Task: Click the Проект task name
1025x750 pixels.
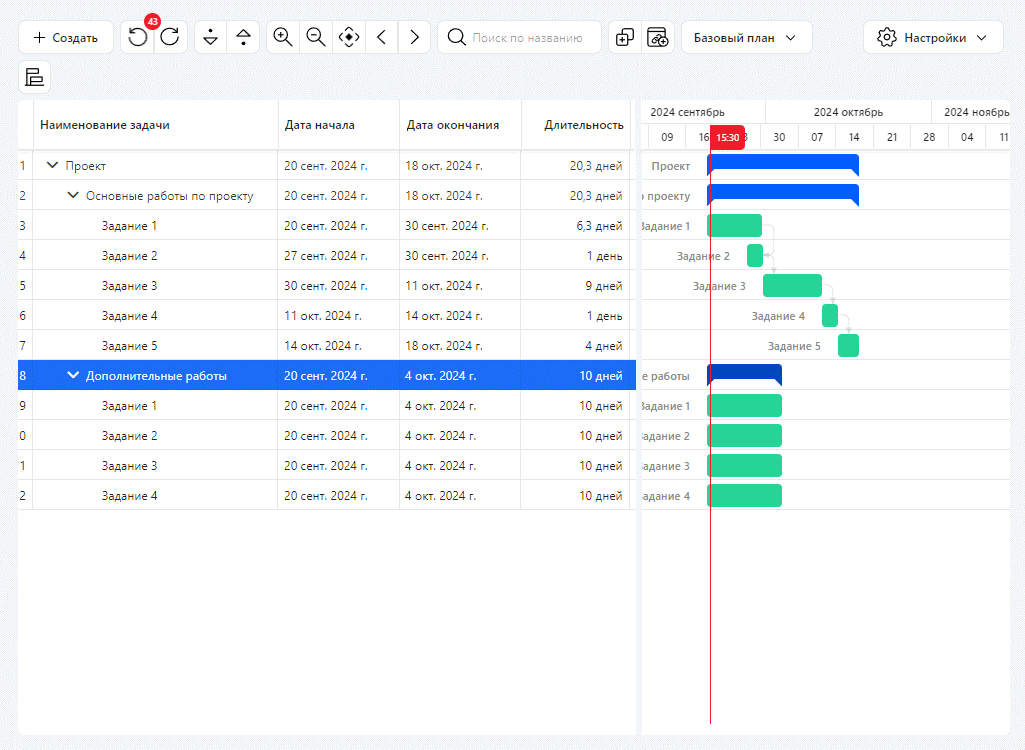Action: tap(86, 166)
